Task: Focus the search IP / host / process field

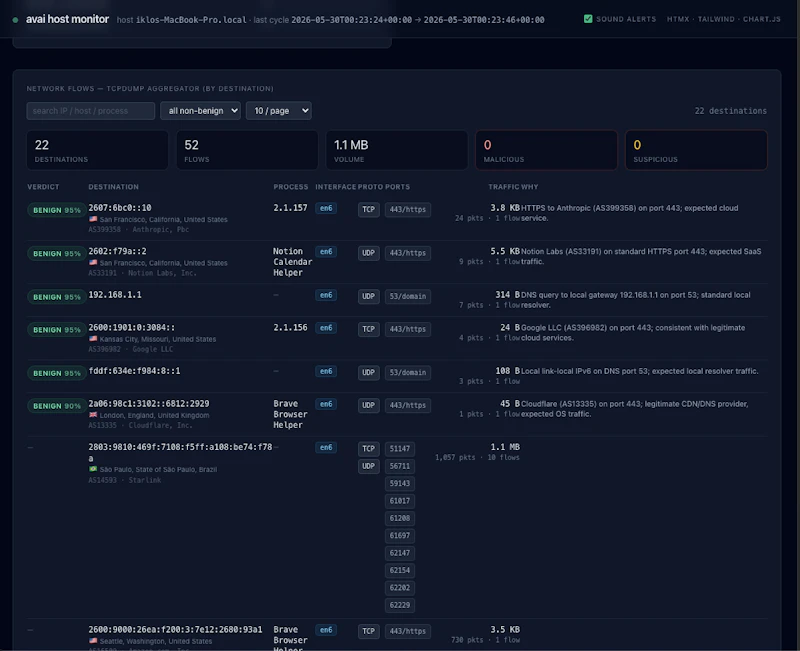Action: [91, 111]
